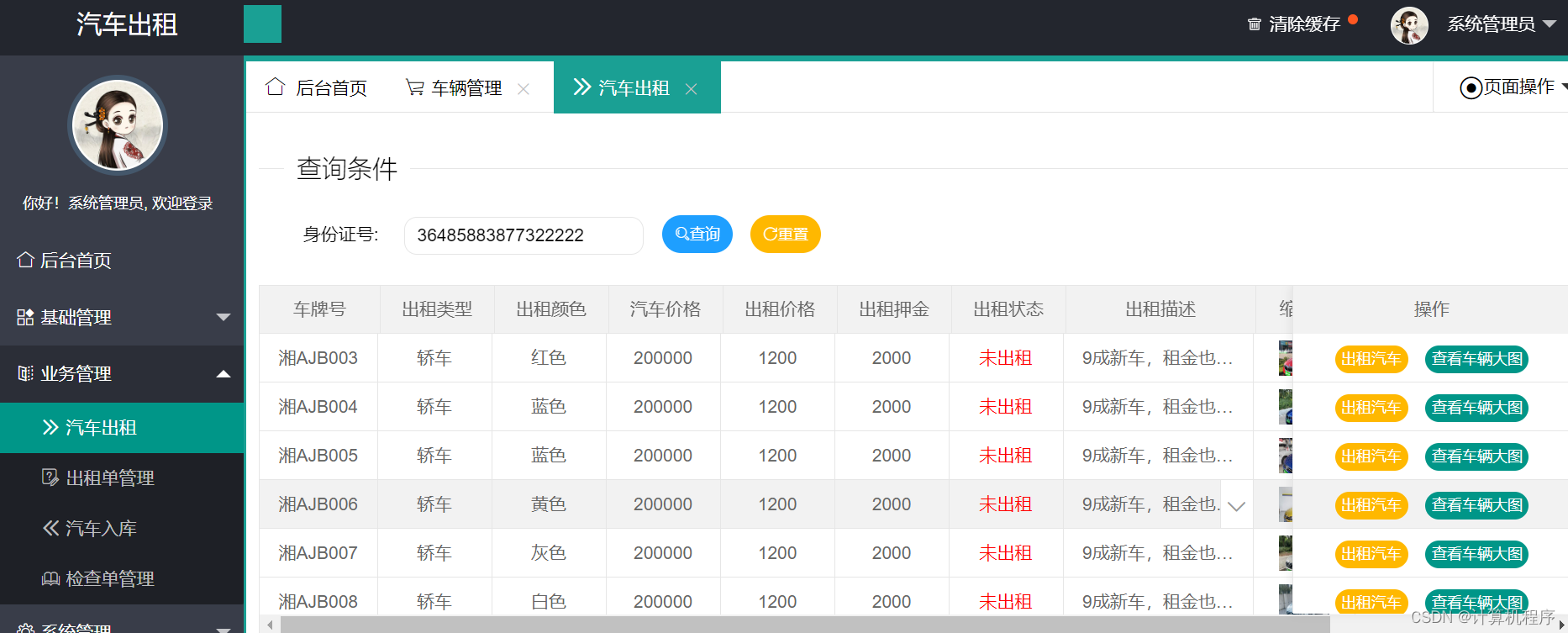Click the 业务管理 list icon

[25, 373]
